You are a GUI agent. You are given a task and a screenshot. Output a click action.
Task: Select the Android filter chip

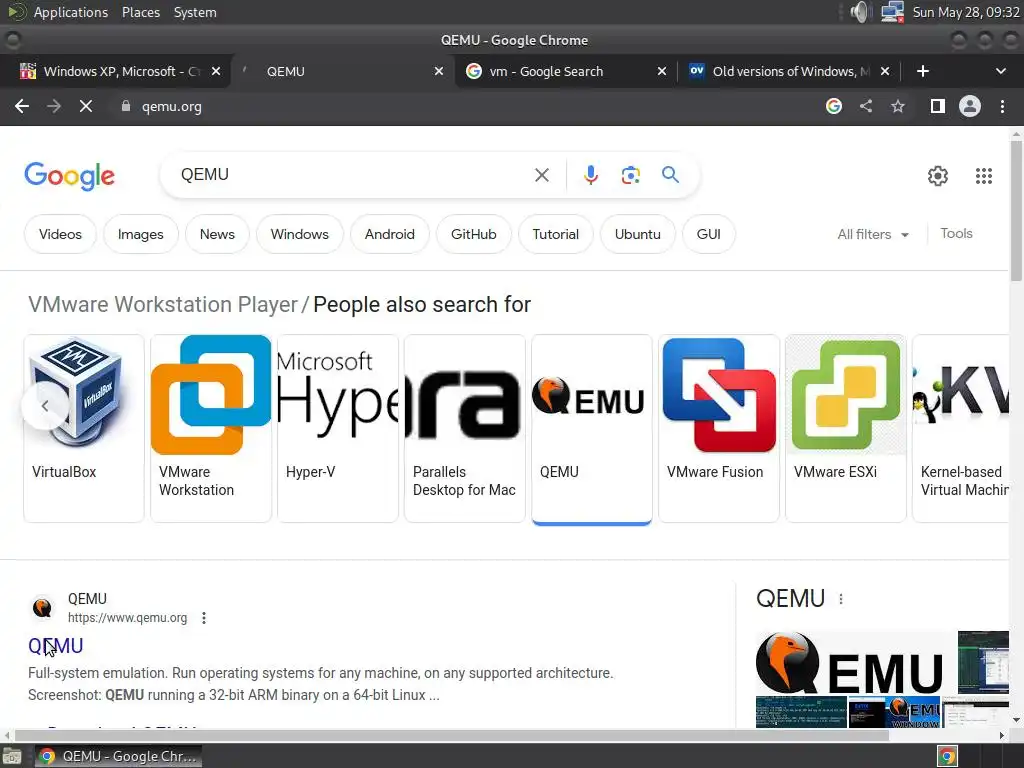390,234
